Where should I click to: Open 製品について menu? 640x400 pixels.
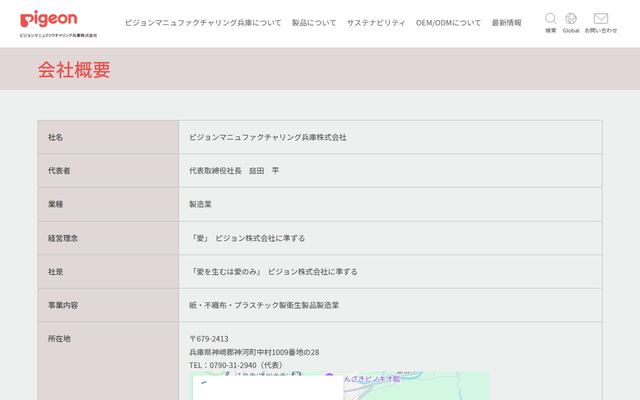click(314, 23)
